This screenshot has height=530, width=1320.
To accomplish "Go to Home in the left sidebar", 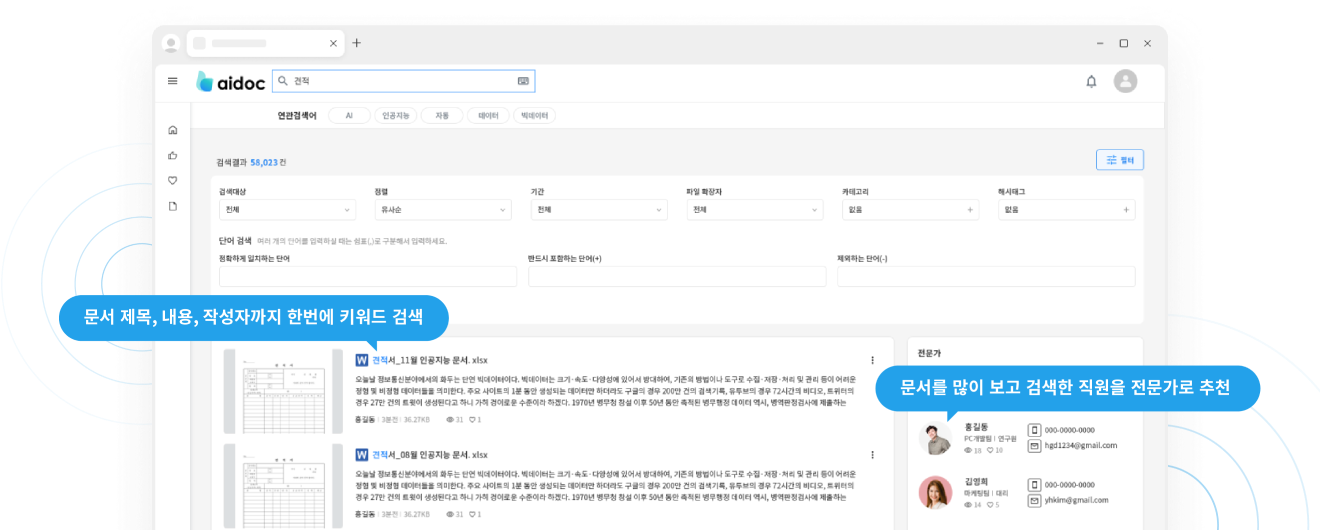I will (x=172, y=130).
